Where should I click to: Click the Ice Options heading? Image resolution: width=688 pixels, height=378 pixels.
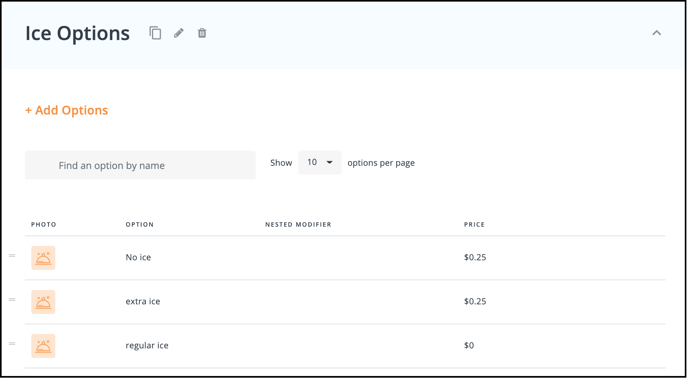(77, 33)
